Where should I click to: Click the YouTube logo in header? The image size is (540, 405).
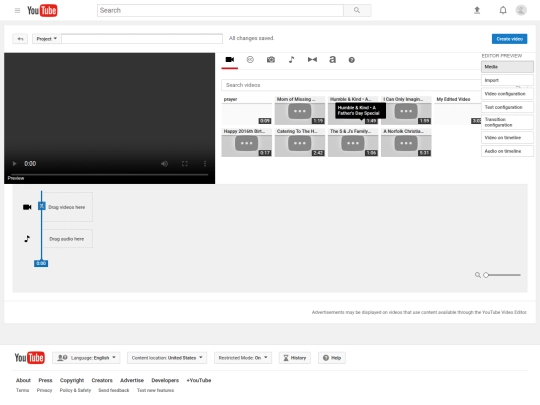coord(42,10)
